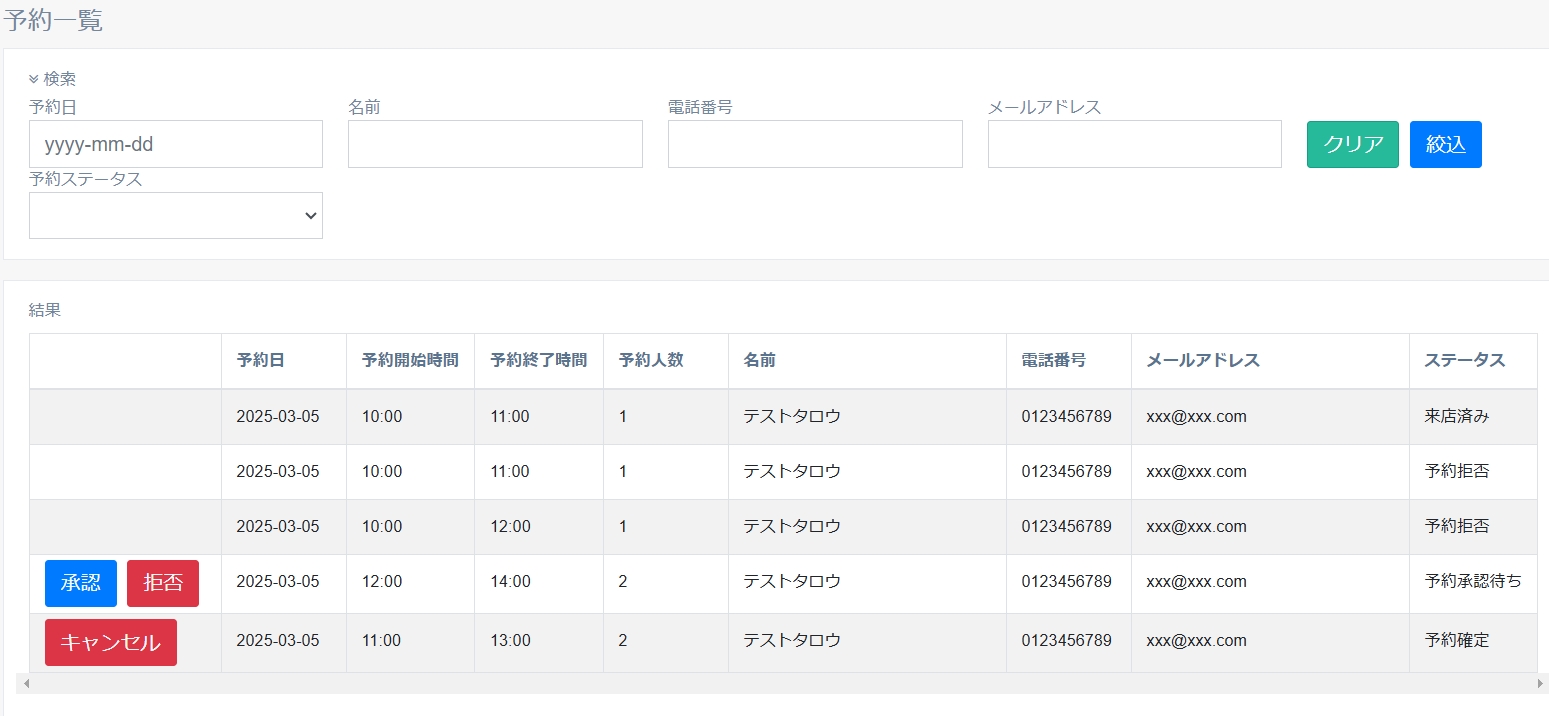This screenshot has width=1549, height=716.
Task: Click the horizontal scrollbar right arrow
Action: point(1540,684)
